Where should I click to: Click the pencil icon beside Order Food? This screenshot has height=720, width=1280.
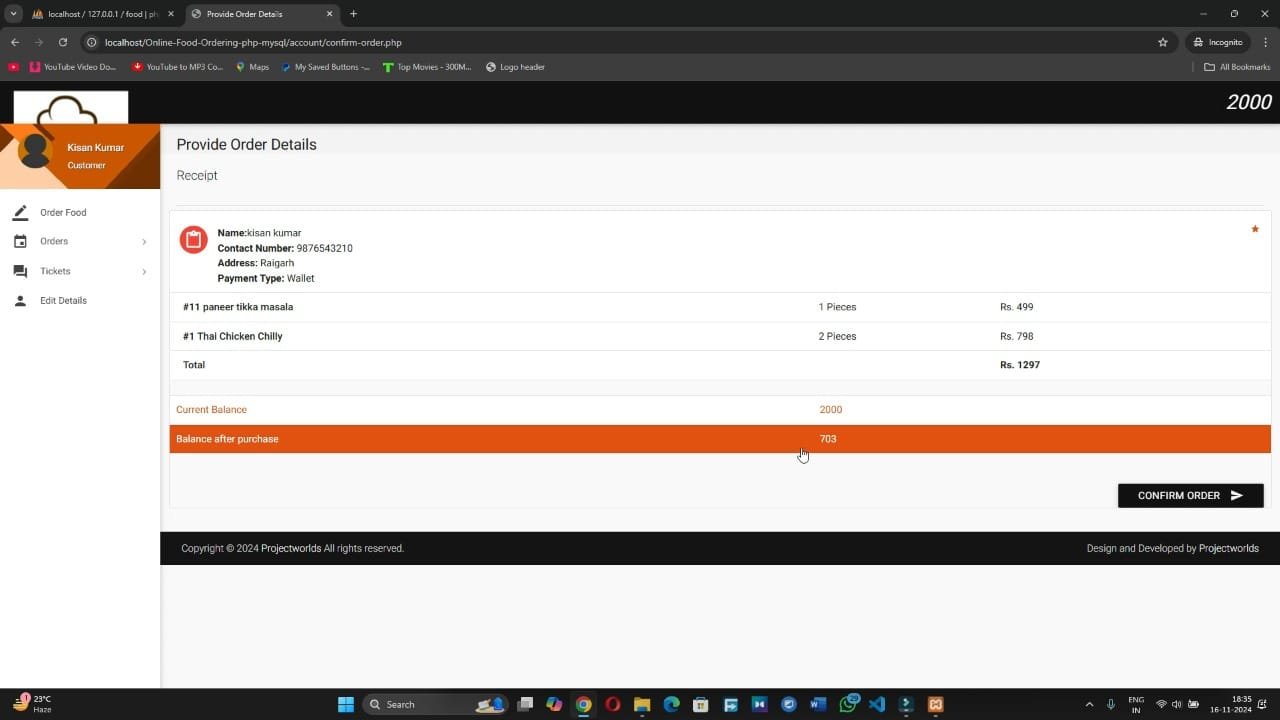20,213
